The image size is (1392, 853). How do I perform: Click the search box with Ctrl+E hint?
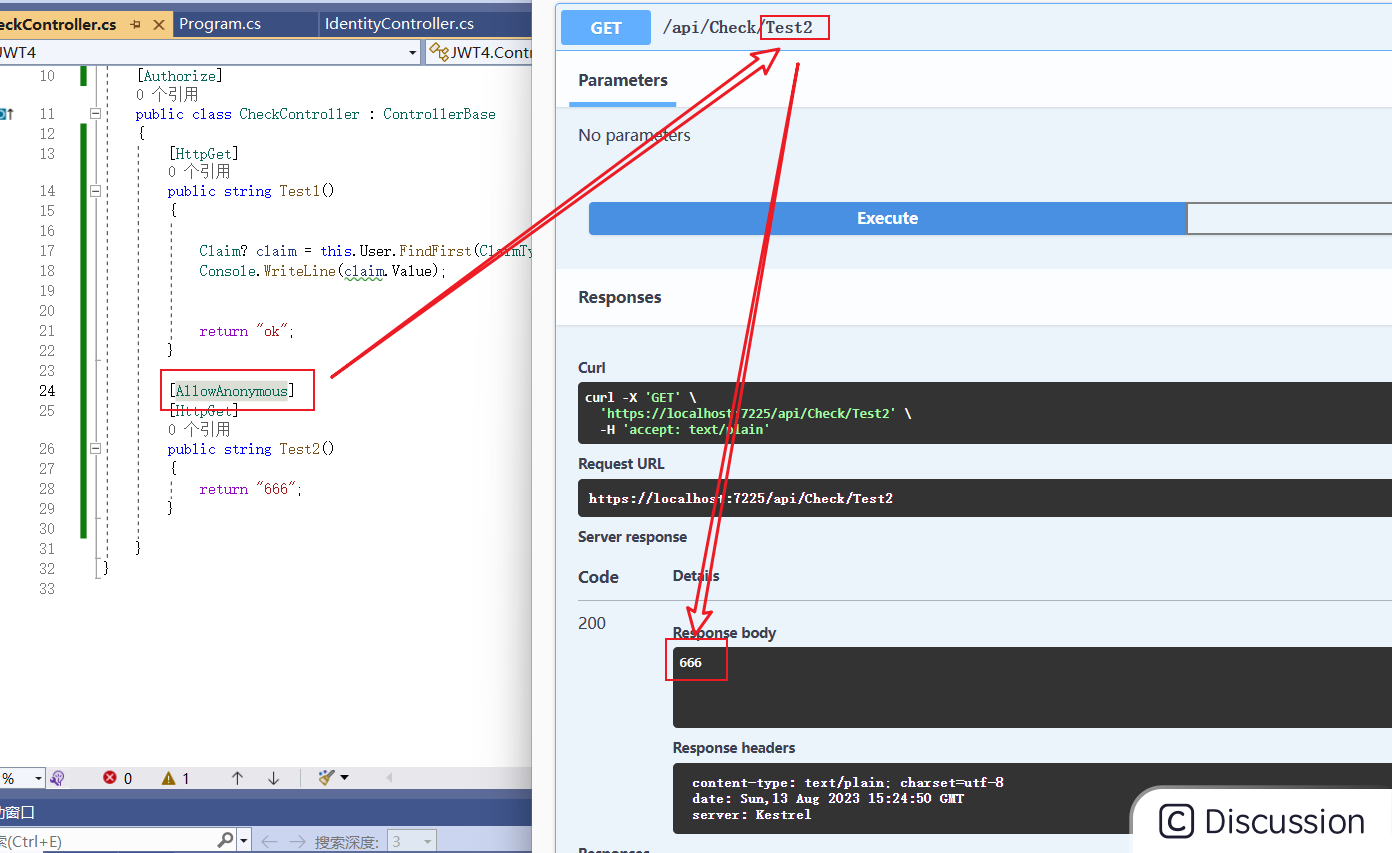[107, 841]
